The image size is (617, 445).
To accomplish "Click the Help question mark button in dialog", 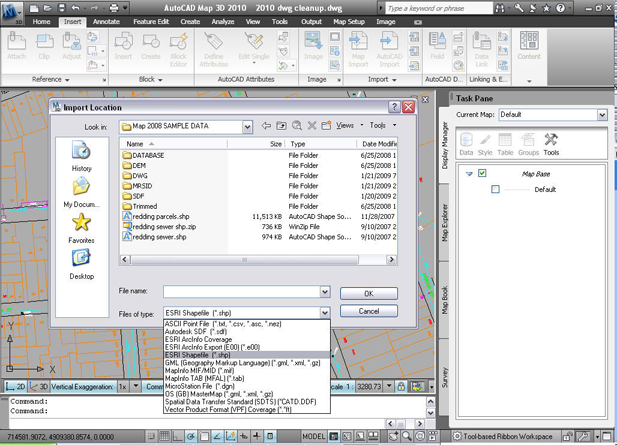I will pos(394,107).
